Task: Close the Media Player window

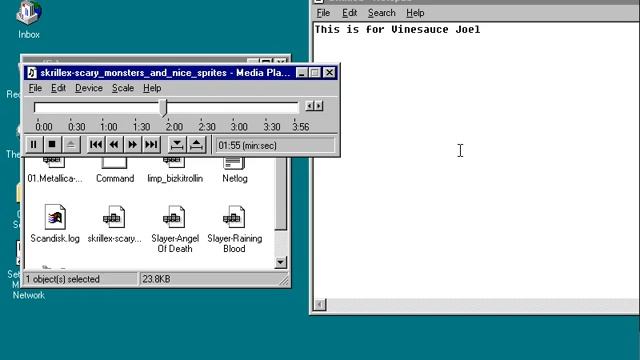Action: click(x=329, y=73)
